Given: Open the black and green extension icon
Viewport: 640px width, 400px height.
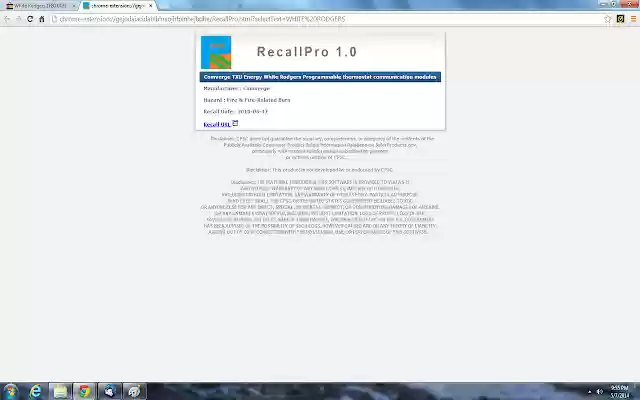Looking at the screenshot, I should click(x=620, y=19).
